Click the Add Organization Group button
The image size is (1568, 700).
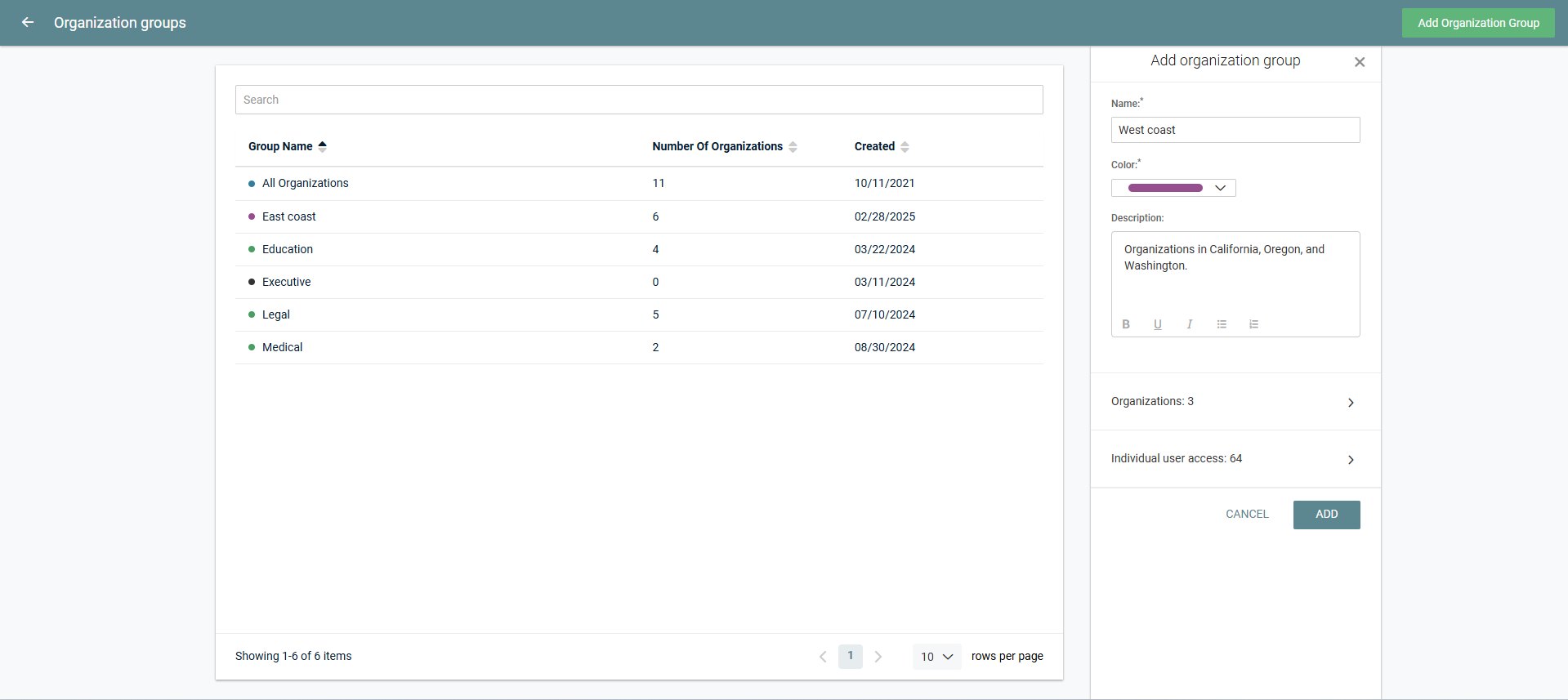pyautogui.click(x=1478, y=23)
